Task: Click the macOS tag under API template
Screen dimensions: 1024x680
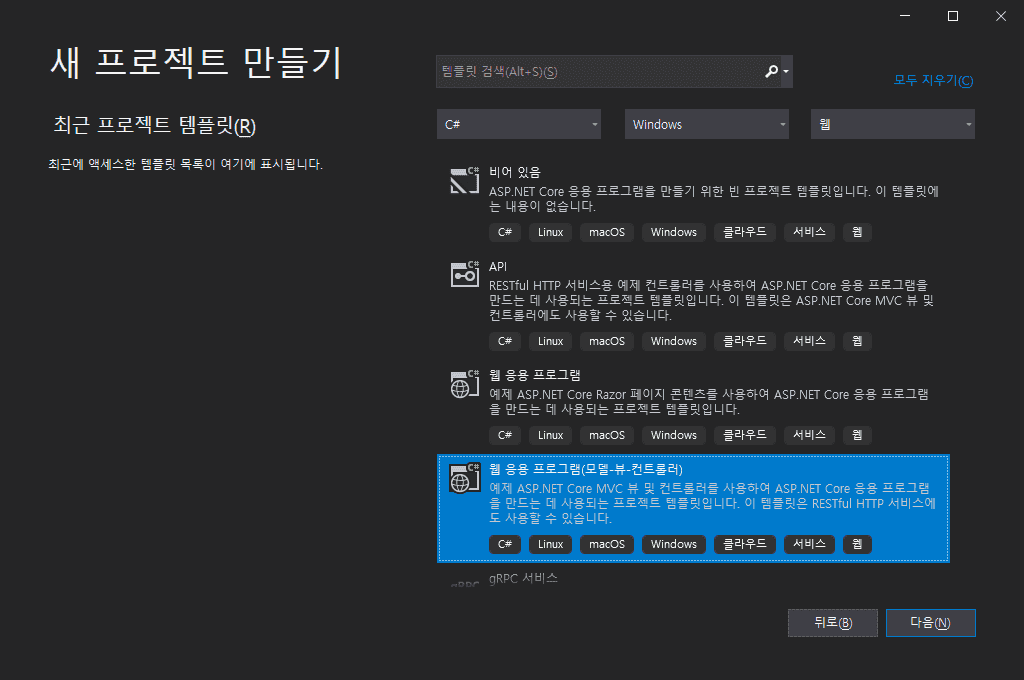Action: [607, 341]
